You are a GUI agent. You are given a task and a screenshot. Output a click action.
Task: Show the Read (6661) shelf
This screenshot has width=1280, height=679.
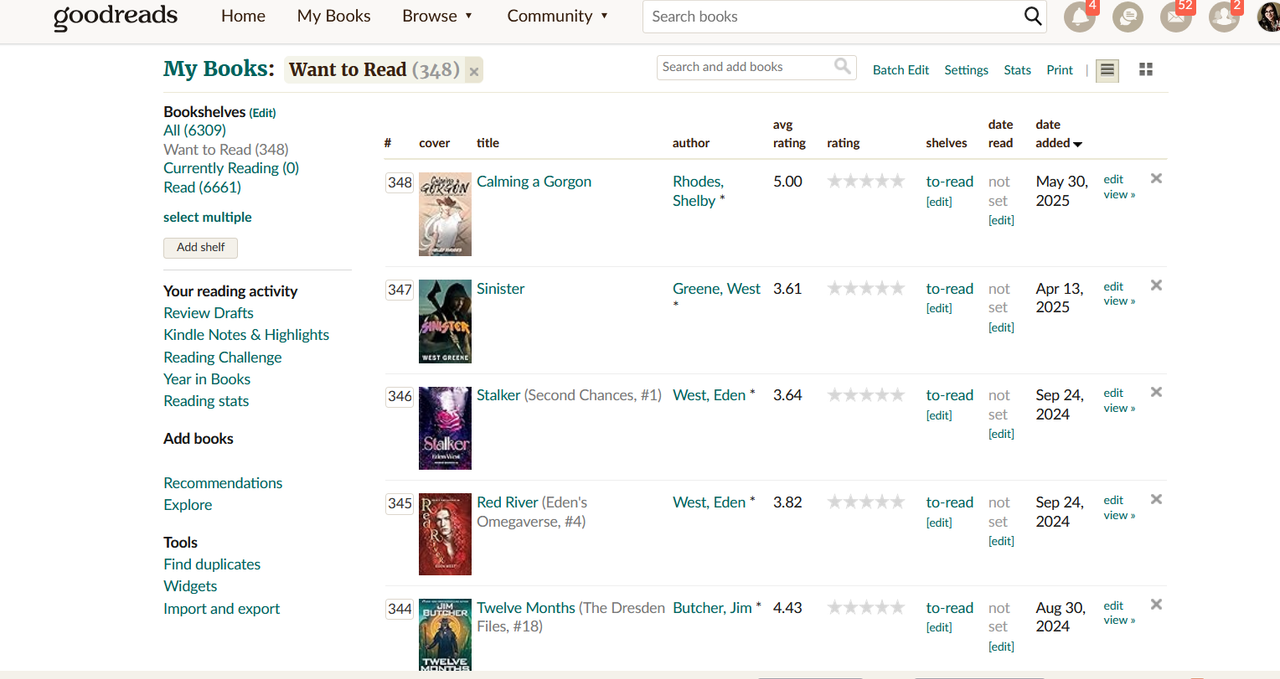point(202,187)
